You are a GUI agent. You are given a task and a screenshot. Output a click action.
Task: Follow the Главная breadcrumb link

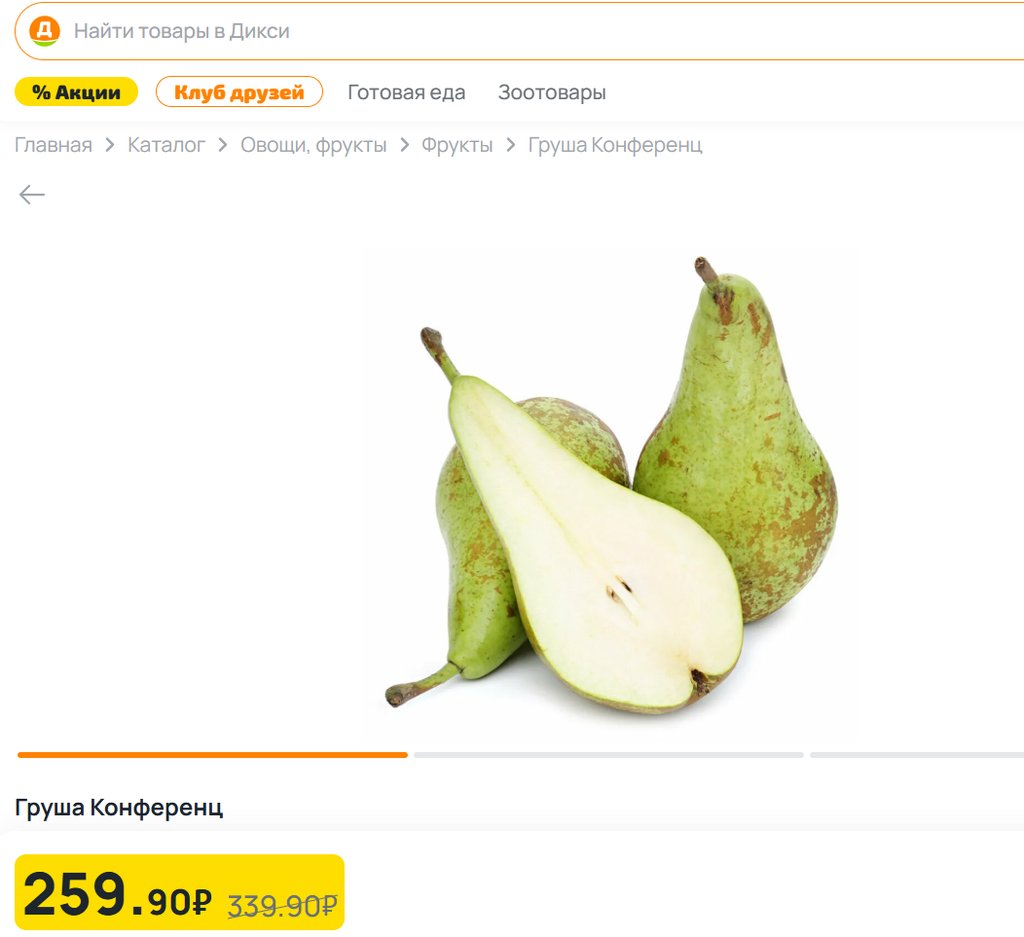[x=54, y=145]
